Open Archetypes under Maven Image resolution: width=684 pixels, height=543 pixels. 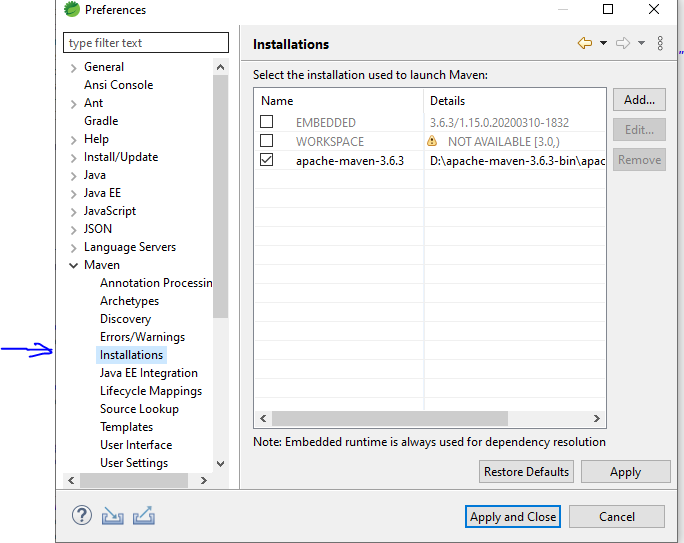click(x=130, y=301)
